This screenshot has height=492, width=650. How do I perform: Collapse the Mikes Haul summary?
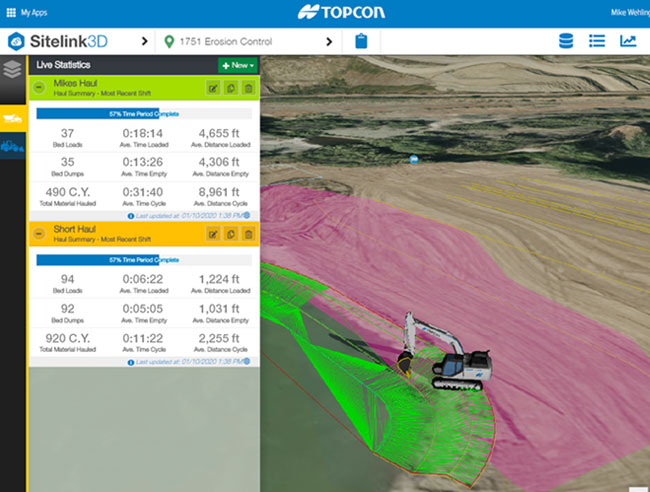tap(38, 88)
